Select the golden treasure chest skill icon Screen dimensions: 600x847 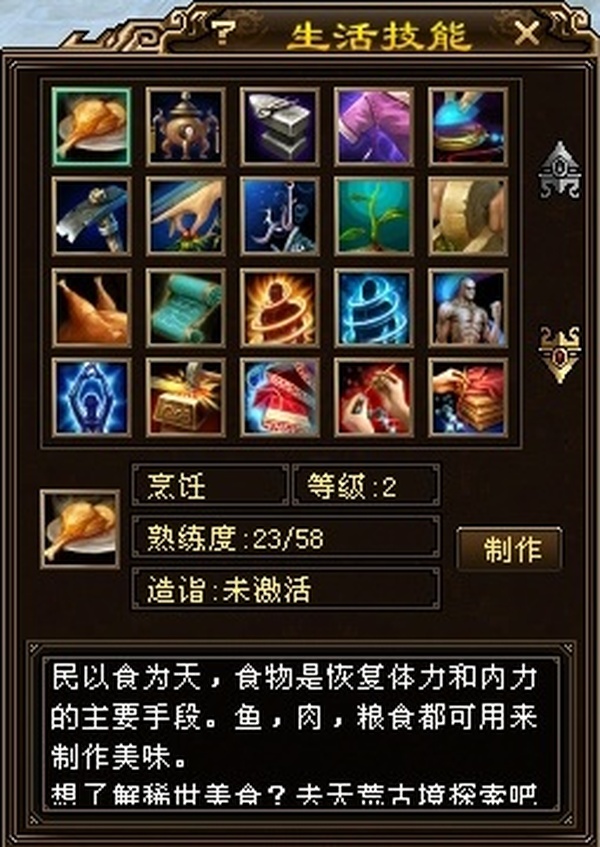pyautogui.click(x=185, y=398)
